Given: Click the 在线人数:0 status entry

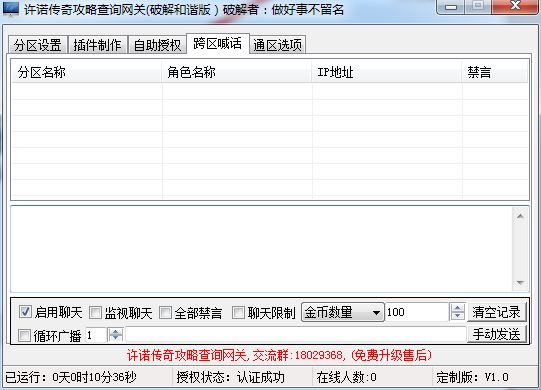Looking at the screenshot, I should 346,377.
